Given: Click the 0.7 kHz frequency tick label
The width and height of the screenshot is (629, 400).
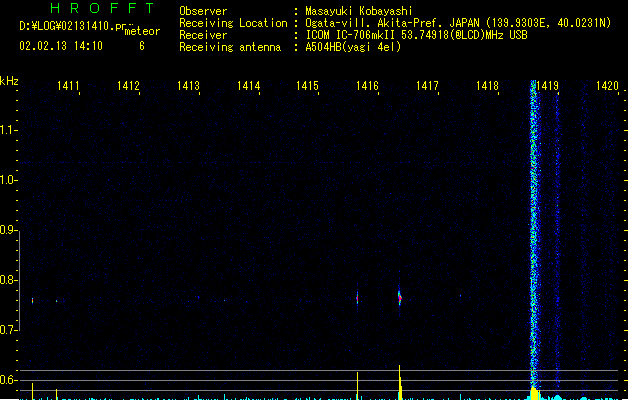Looking at the screenshot, I should point(8,330).
